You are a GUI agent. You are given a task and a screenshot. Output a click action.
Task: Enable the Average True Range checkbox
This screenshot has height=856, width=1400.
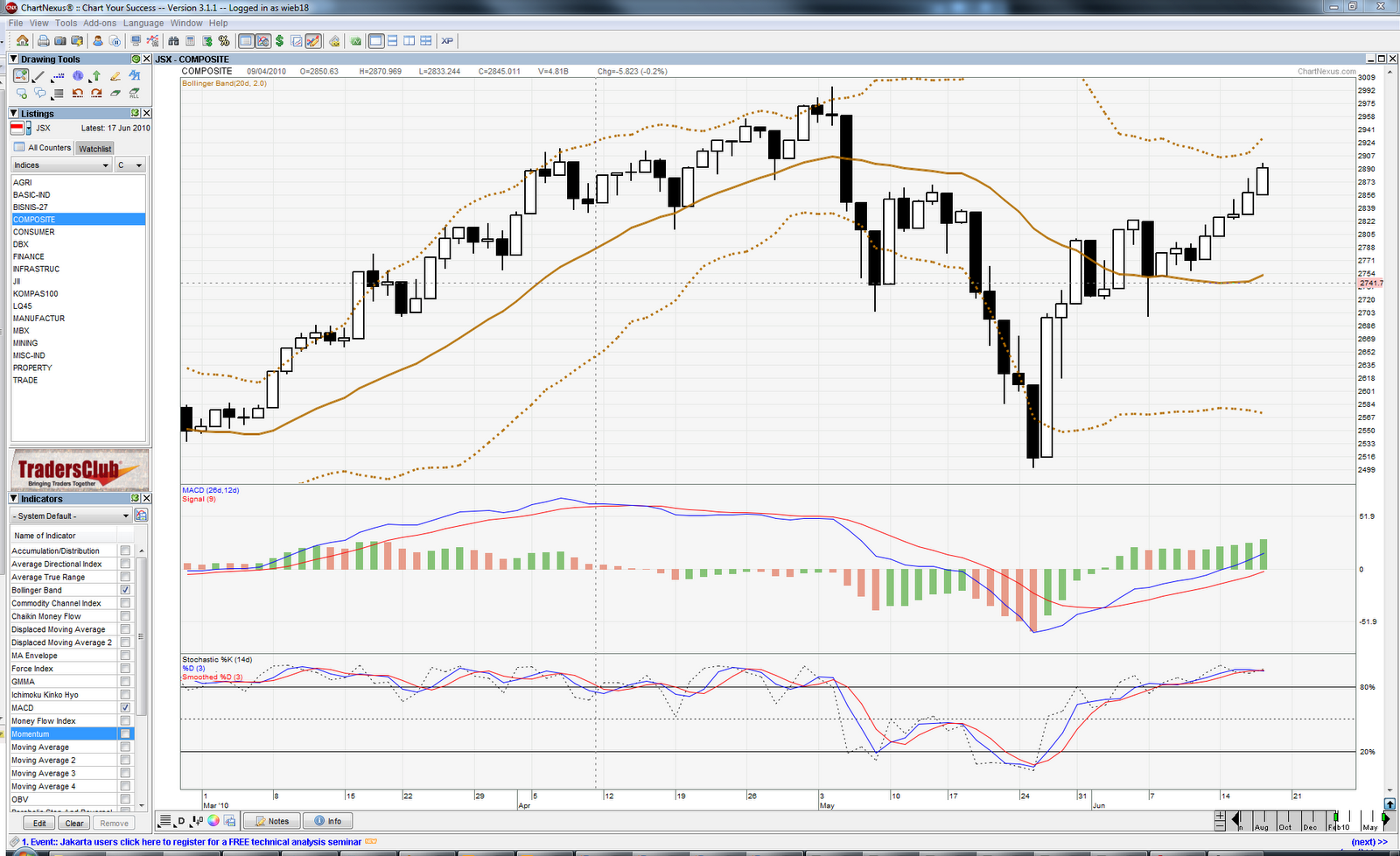125,577
